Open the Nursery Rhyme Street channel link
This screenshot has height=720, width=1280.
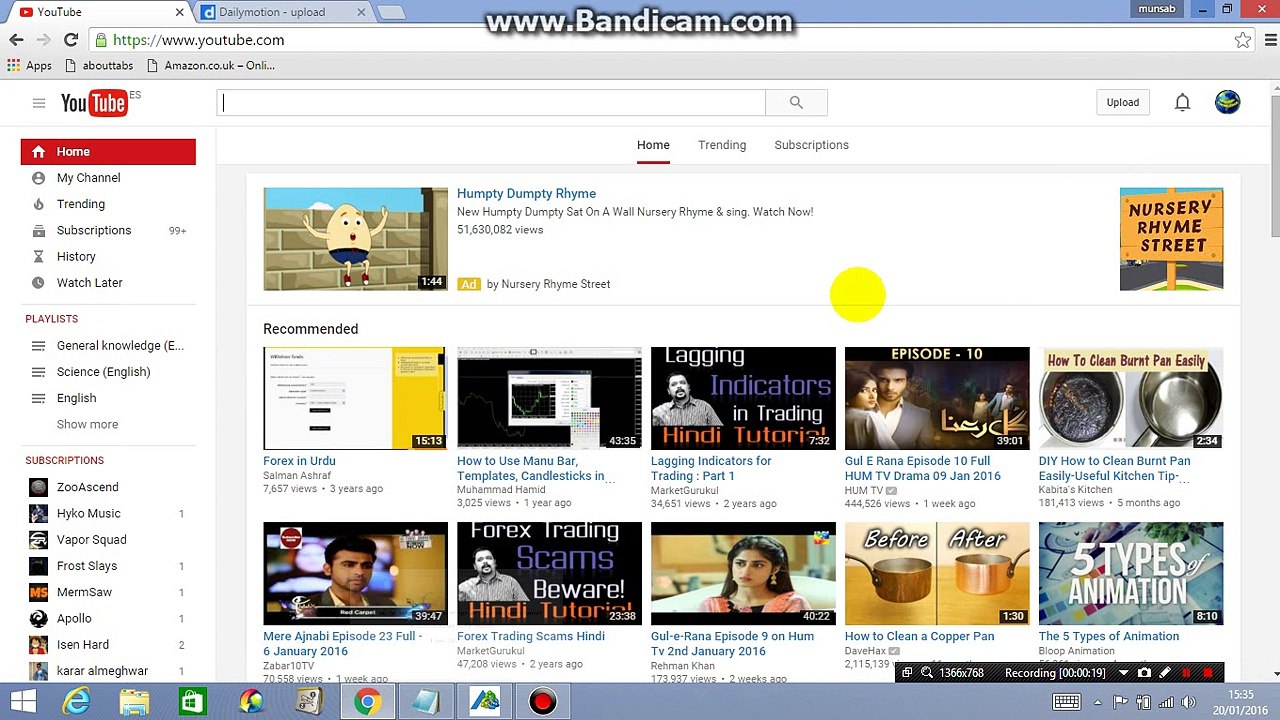(x=555, y=284)
